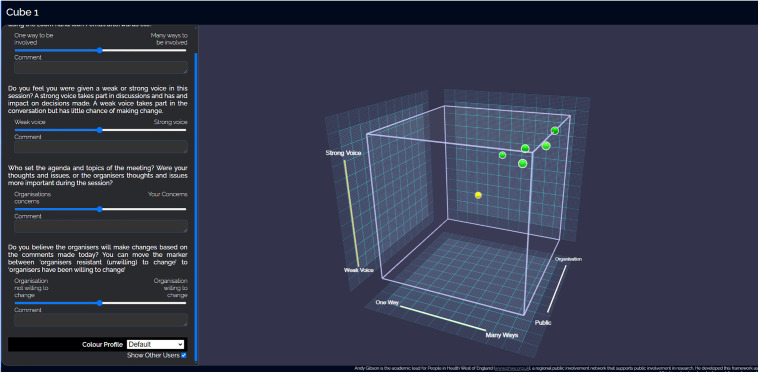
Task: Click the blue vertical scrollbar of the questions panel
Action: [x=196, y=208]
